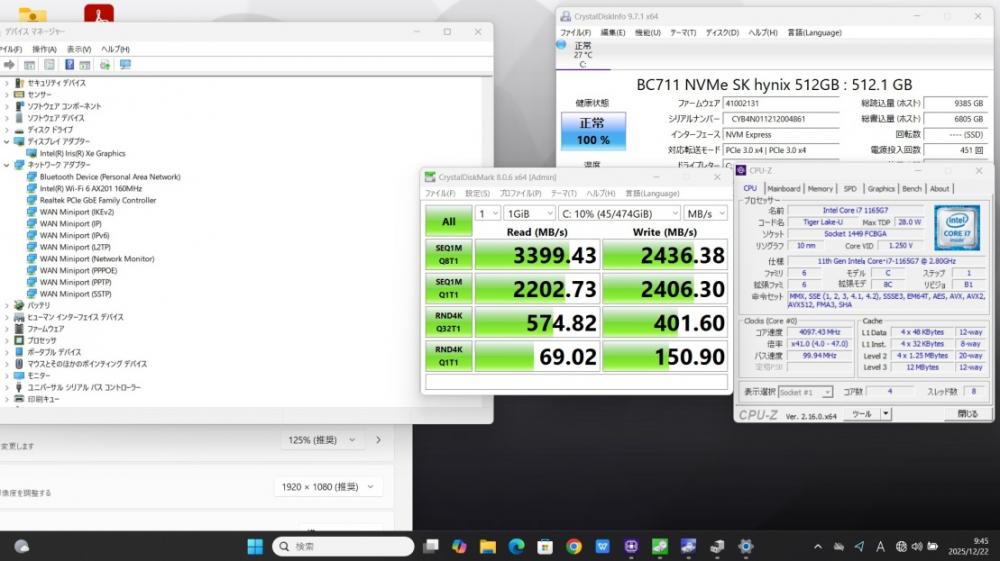Open Google Chrome from the taskbar

[574, 546]
